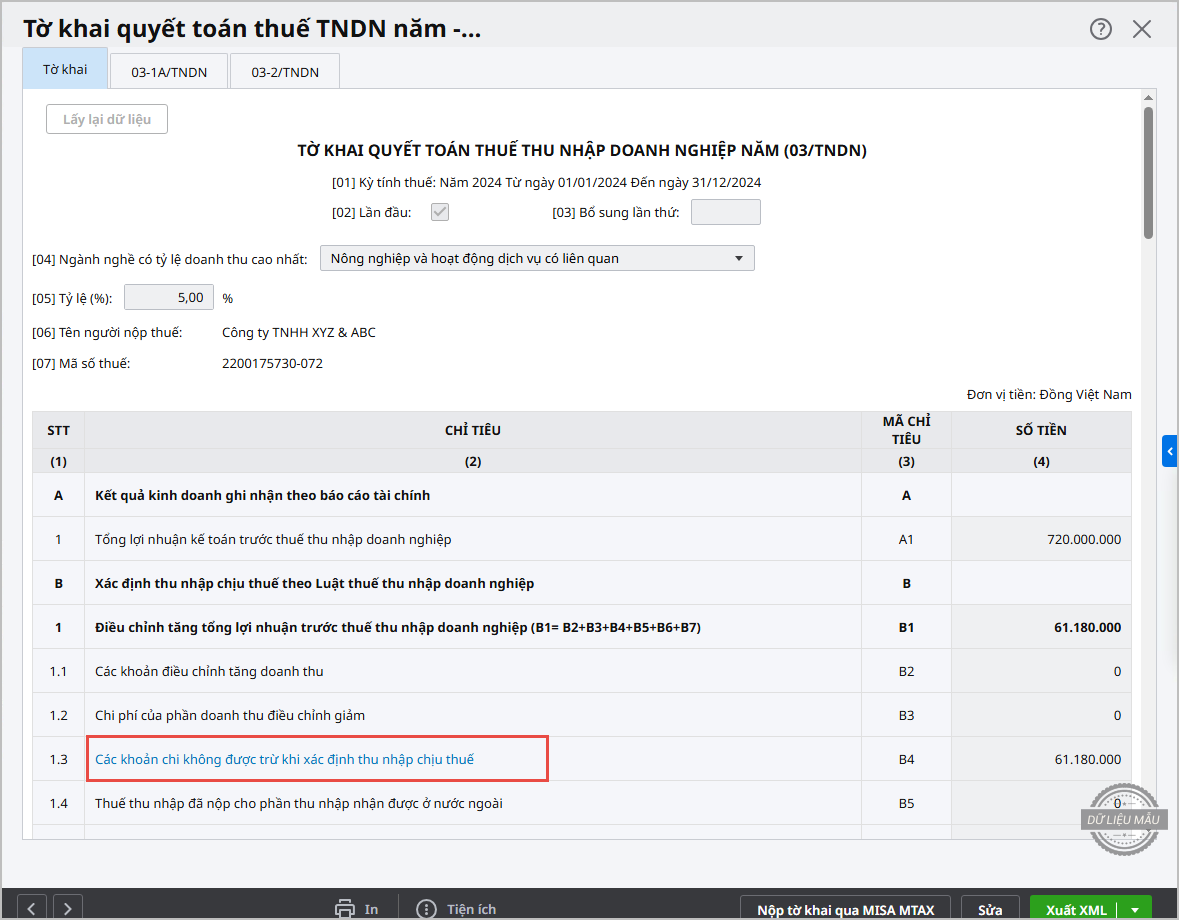
Task: Expand the Xuất XML dropdown arrow
Action: point(1135,910)
